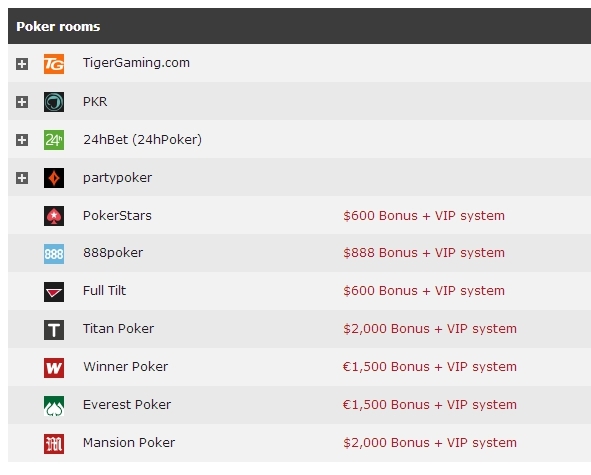The height and width of the screenshot is (475, 591).
Task: Click the PKR circular logo icon
Action: pyautogui.click(x=54, y=102)
